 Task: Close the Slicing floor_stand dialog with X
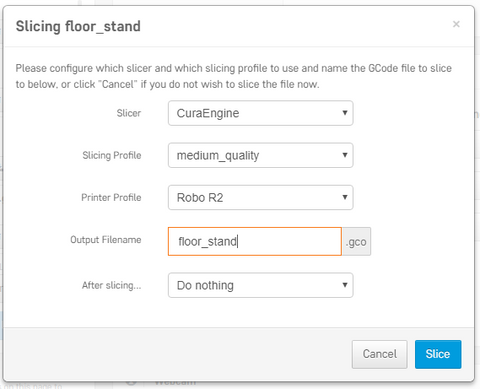click(x=456, y=24)
